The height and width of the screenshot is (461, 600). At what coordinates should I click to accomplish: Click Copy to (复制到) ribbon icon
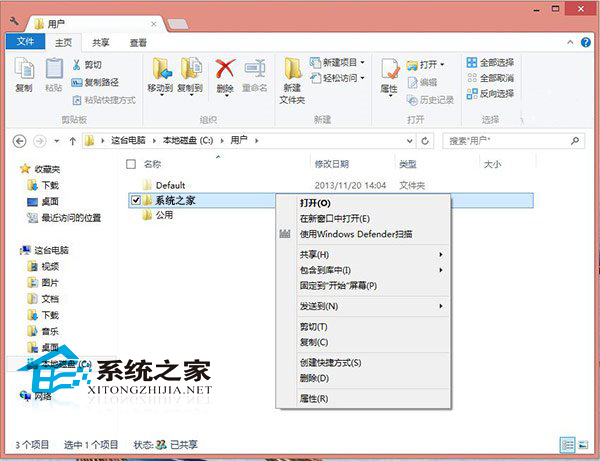tap(191, 76)
